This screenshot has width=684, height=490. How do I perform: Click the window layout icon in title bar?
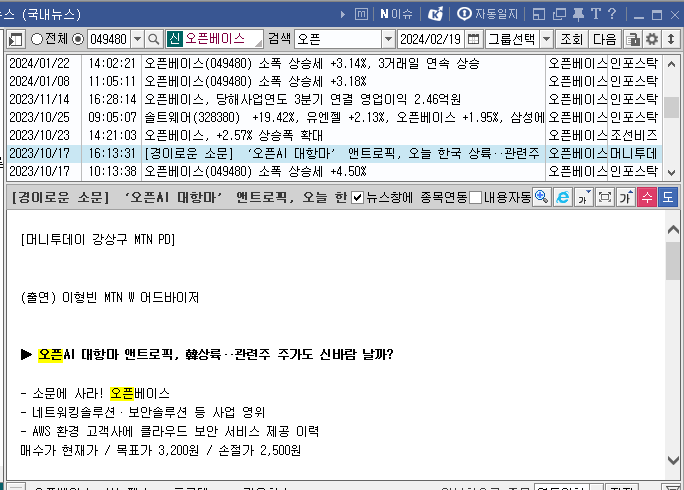tap(539, 14)
